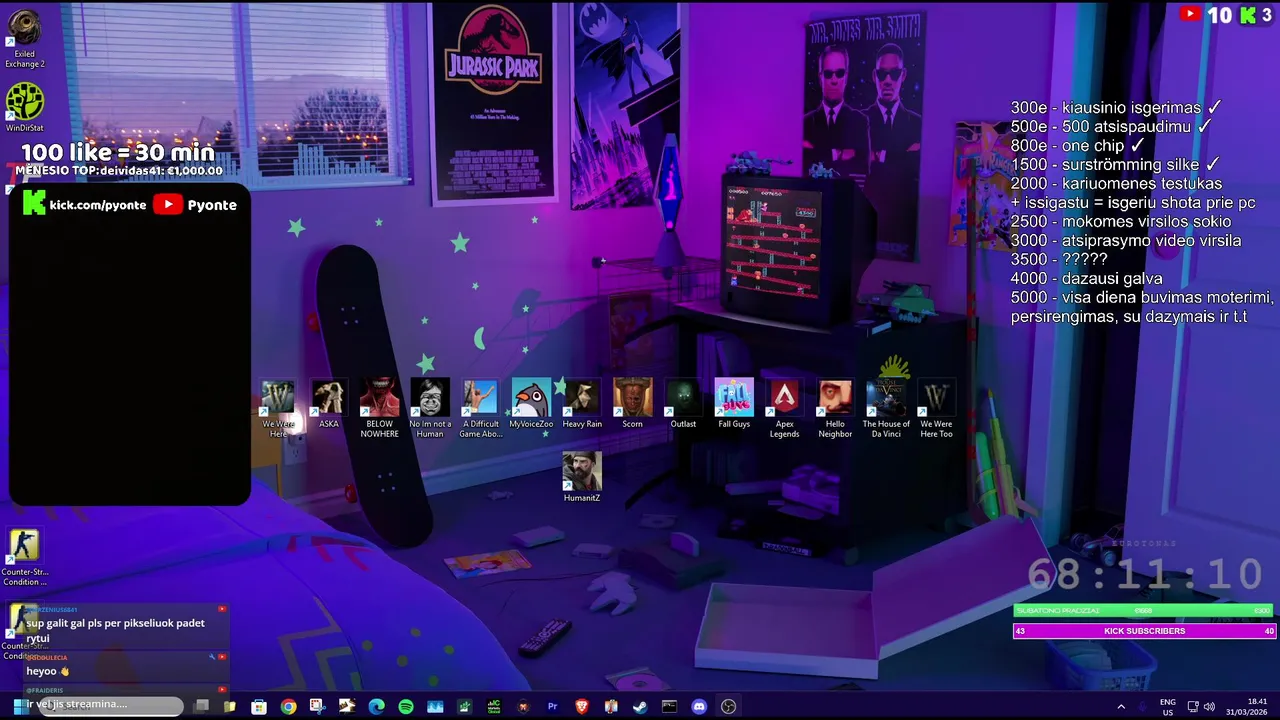Screen dimensions: 1280x720
Task: Click the 1500 - surströmming silke goal line
Action: pyautogui.click(x=1115, y=165)
